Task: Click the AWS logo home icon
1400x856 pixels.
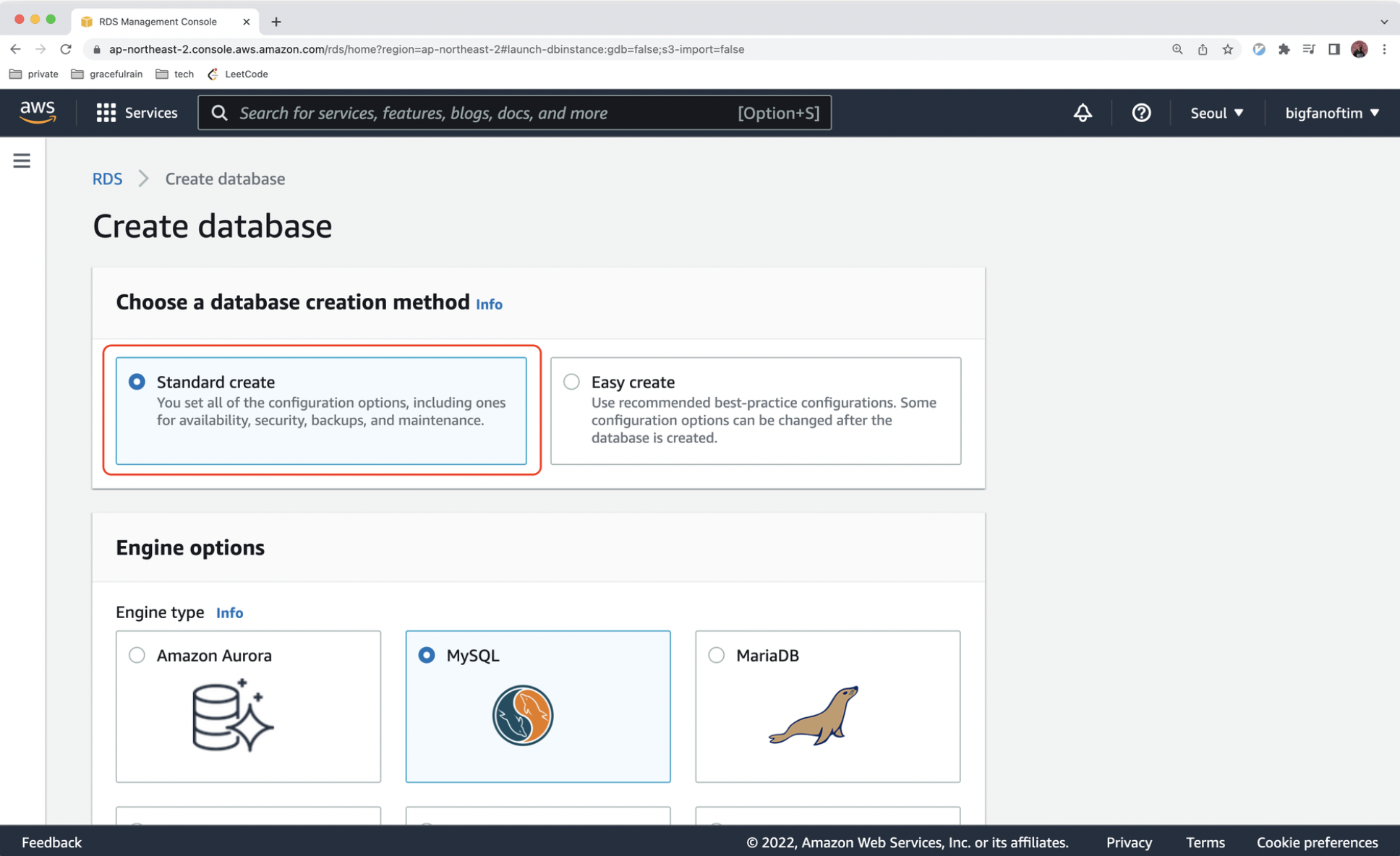Action: click(x=38, y=112)
